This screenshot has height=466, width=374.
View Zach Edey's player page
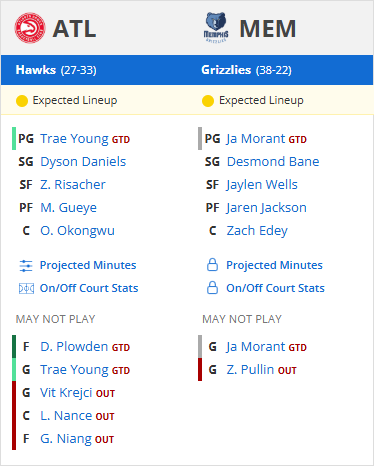click(257, 231)
